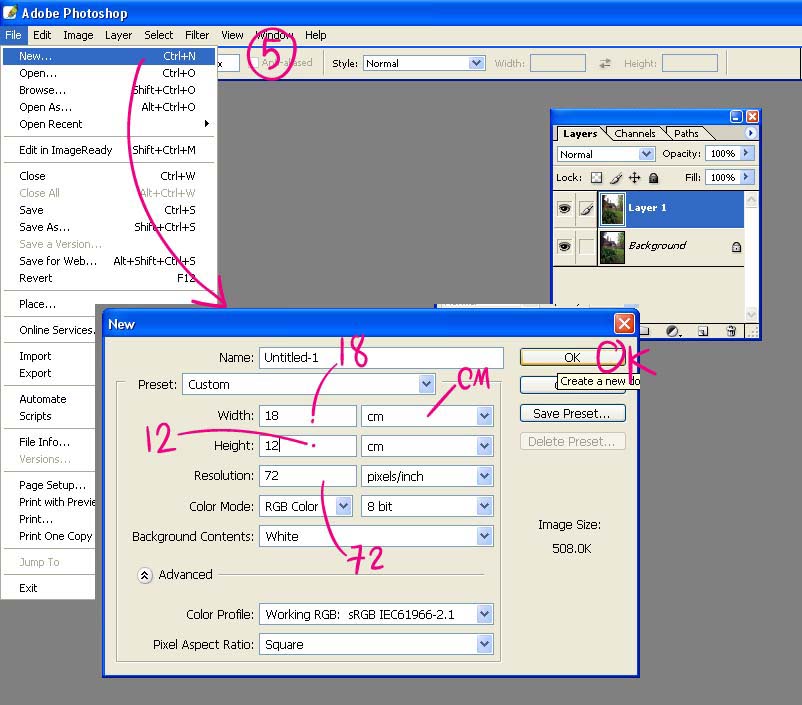
Task: Collapse the Advanced section toggle
Action: tap(145, 575)
